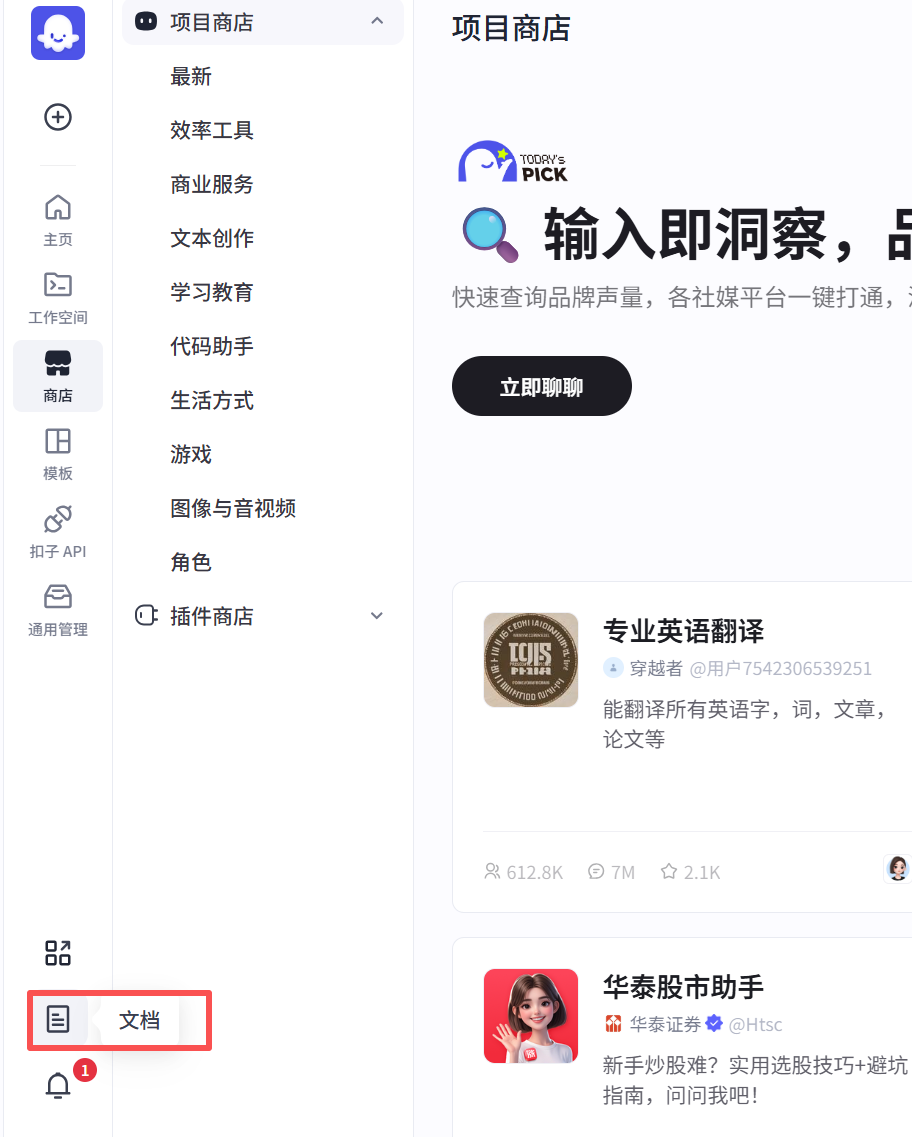This screenshot has width=912, height=1137.
Task: Open the 文档 documents icon
Action: pyautogui.click(x=58, y=1019)
